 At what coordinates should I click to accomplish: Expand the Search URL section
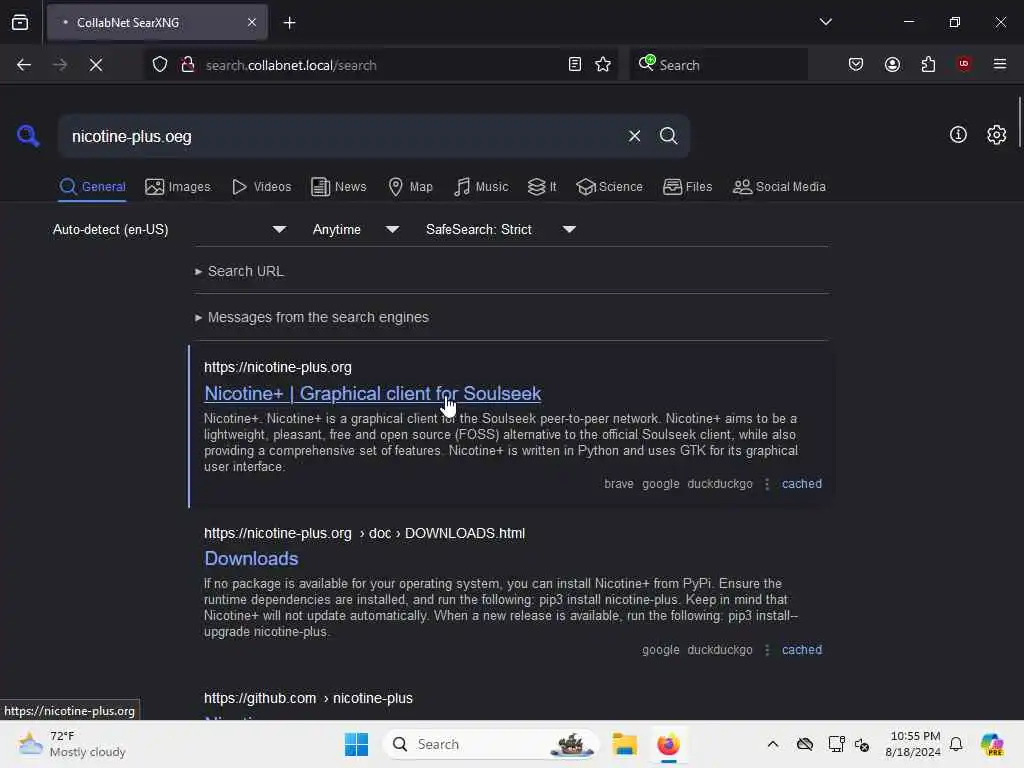(240, 271)
